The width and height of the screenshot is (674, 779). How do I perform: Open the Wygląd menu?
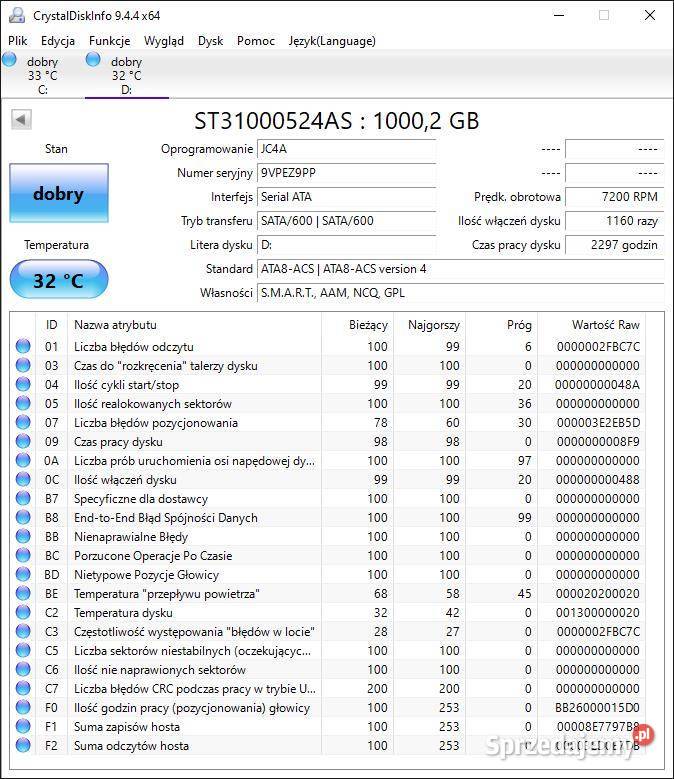163,41
